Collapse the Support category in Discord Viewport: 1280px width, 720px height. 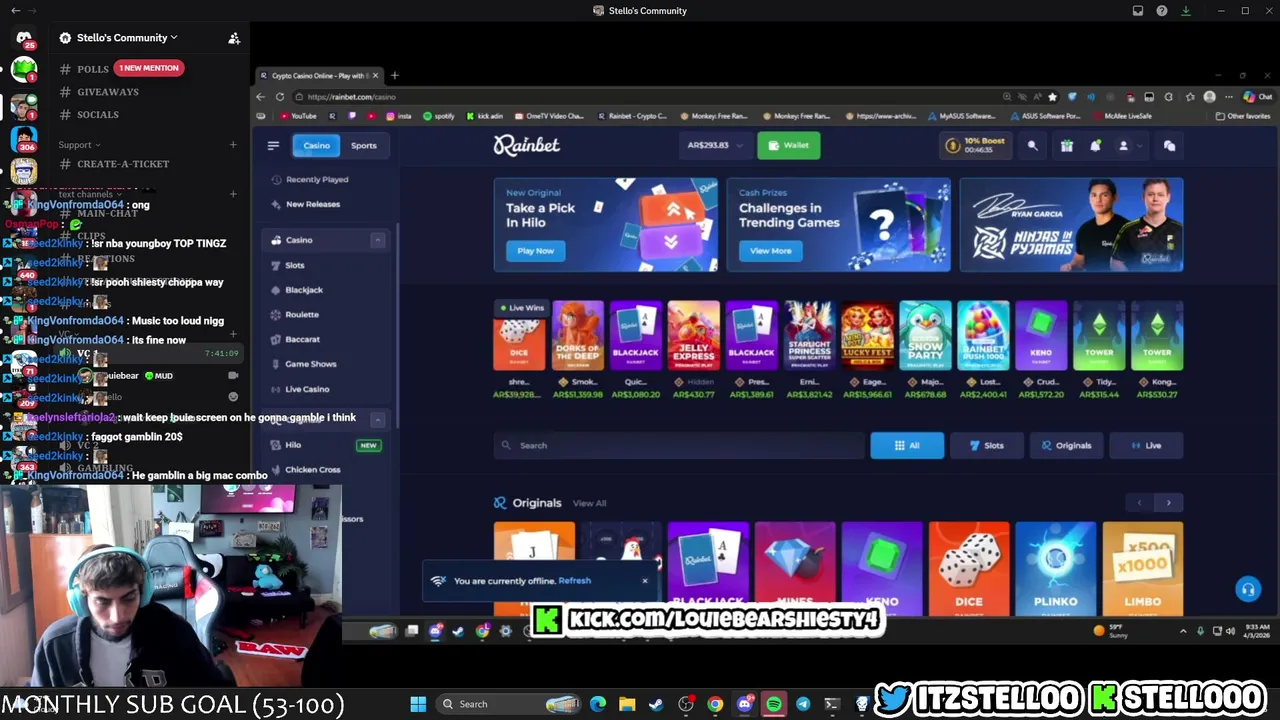[x=78, y=145]
